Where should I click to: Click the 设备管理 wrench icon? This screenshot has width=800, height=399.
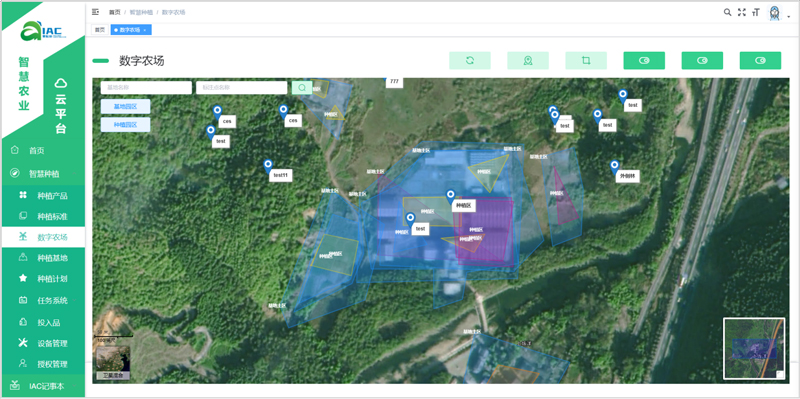(x=23, y=343)
